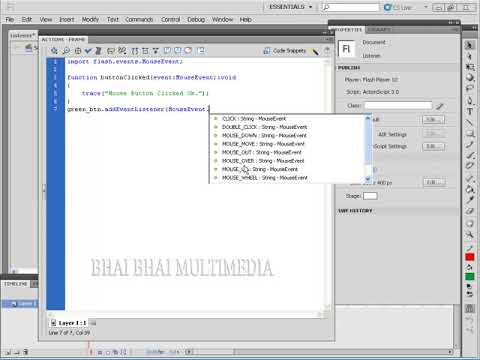
Task: Click the Apply line comment icon
Action: point(178,51)
